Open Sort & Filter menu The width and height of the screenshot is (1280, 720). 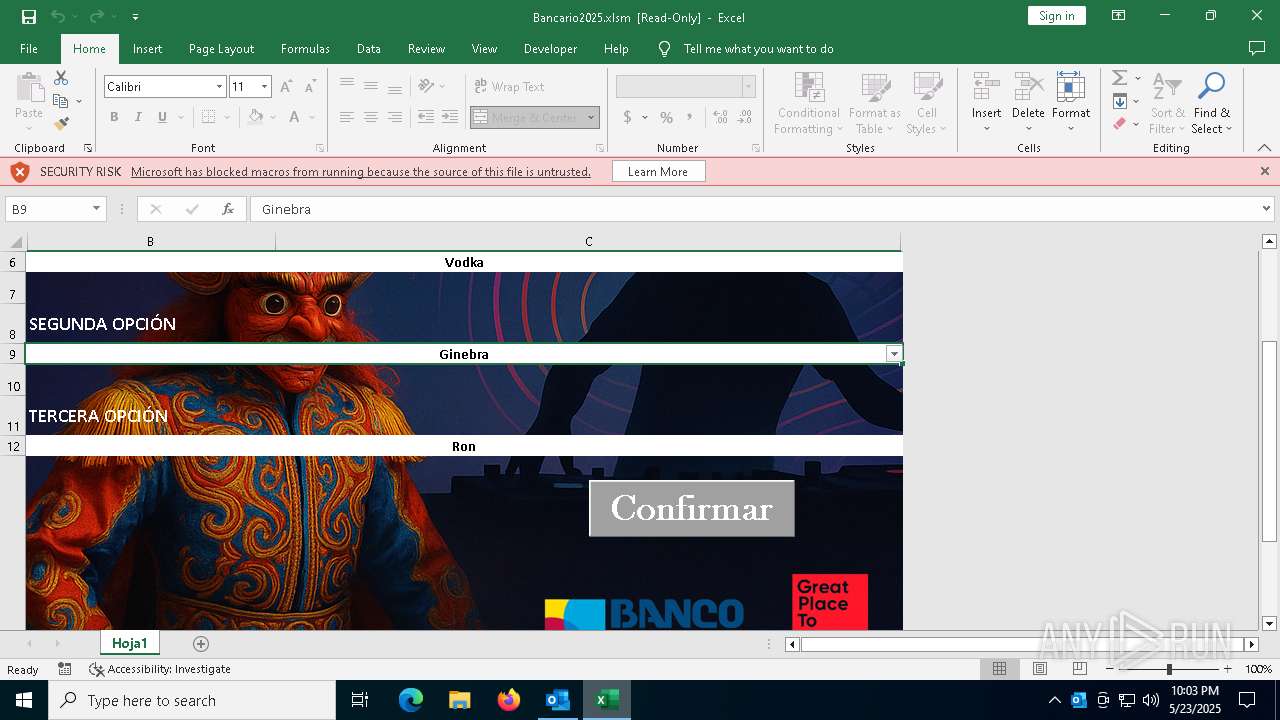pos(1167,103)
